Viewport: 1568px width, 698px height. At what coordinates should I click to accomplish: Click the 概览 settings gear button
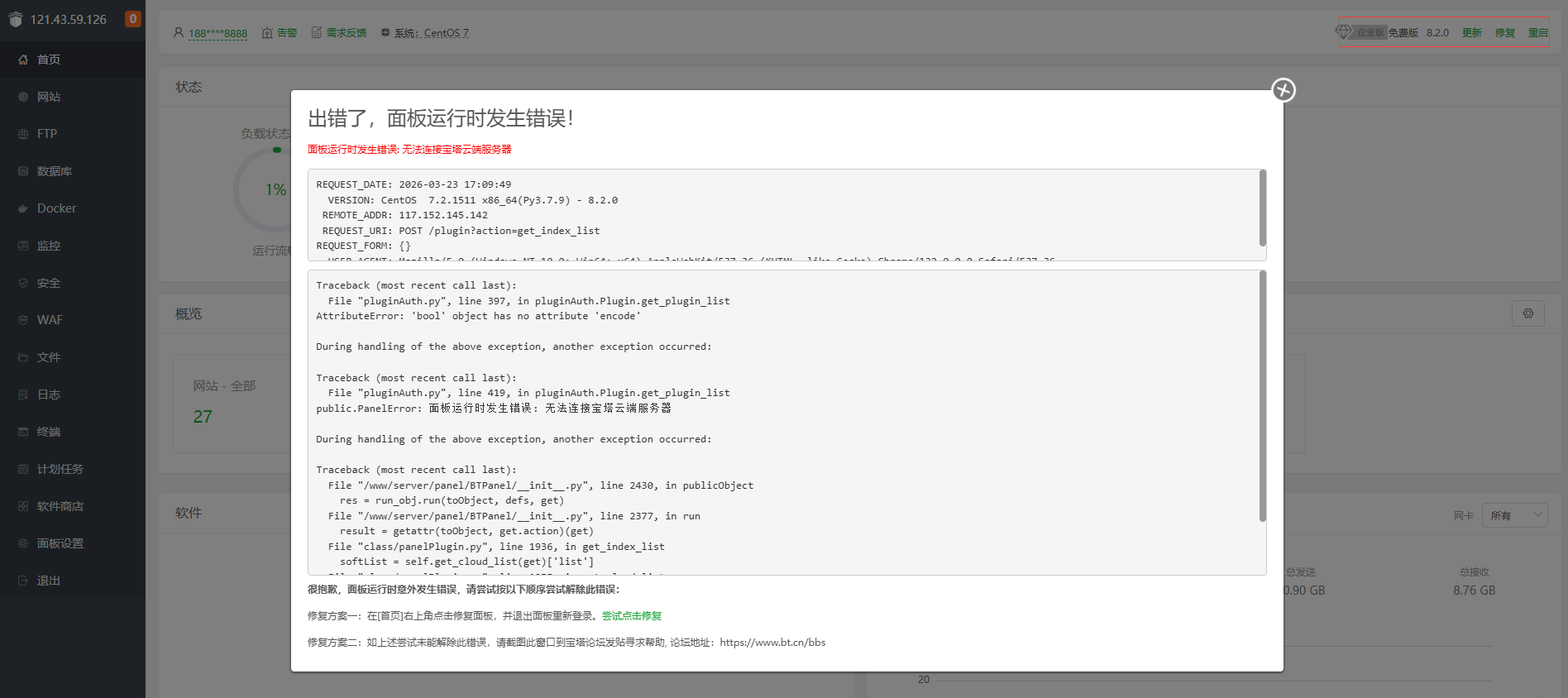pos(1528,313)
